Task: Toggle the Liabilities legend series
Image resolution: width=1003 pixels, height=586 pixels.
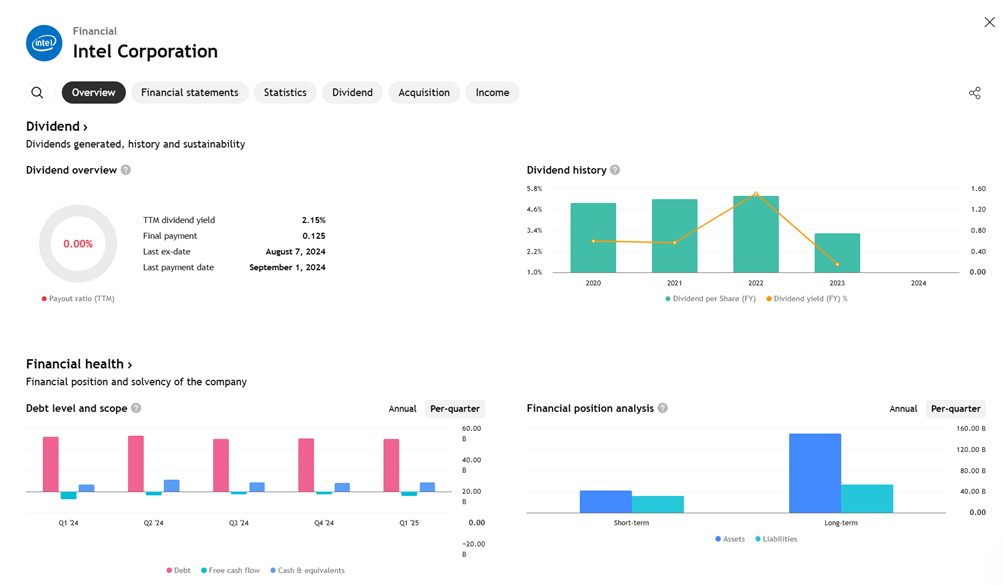Action: [776, 539]
